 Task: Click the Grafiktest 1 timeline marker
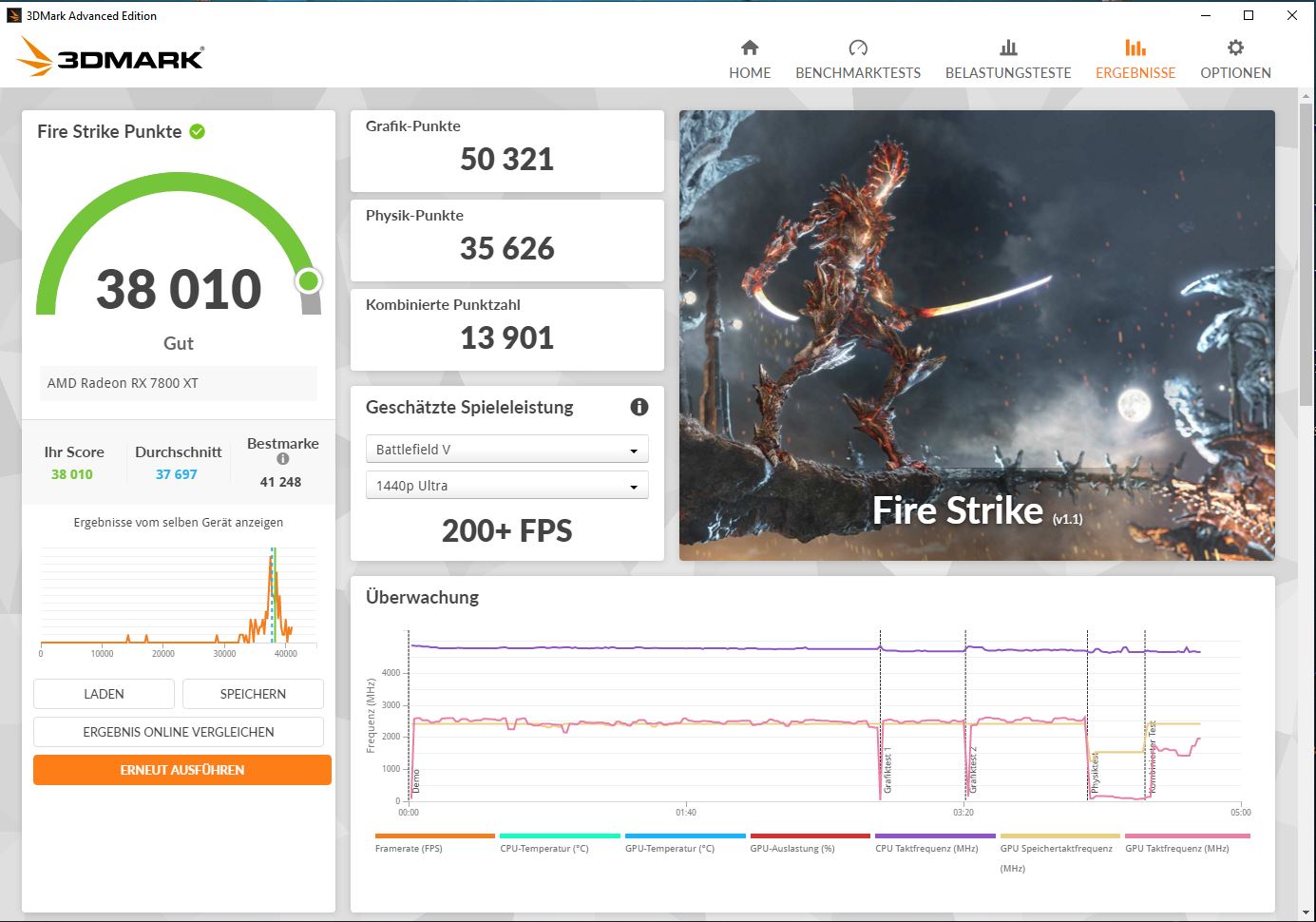887,770
